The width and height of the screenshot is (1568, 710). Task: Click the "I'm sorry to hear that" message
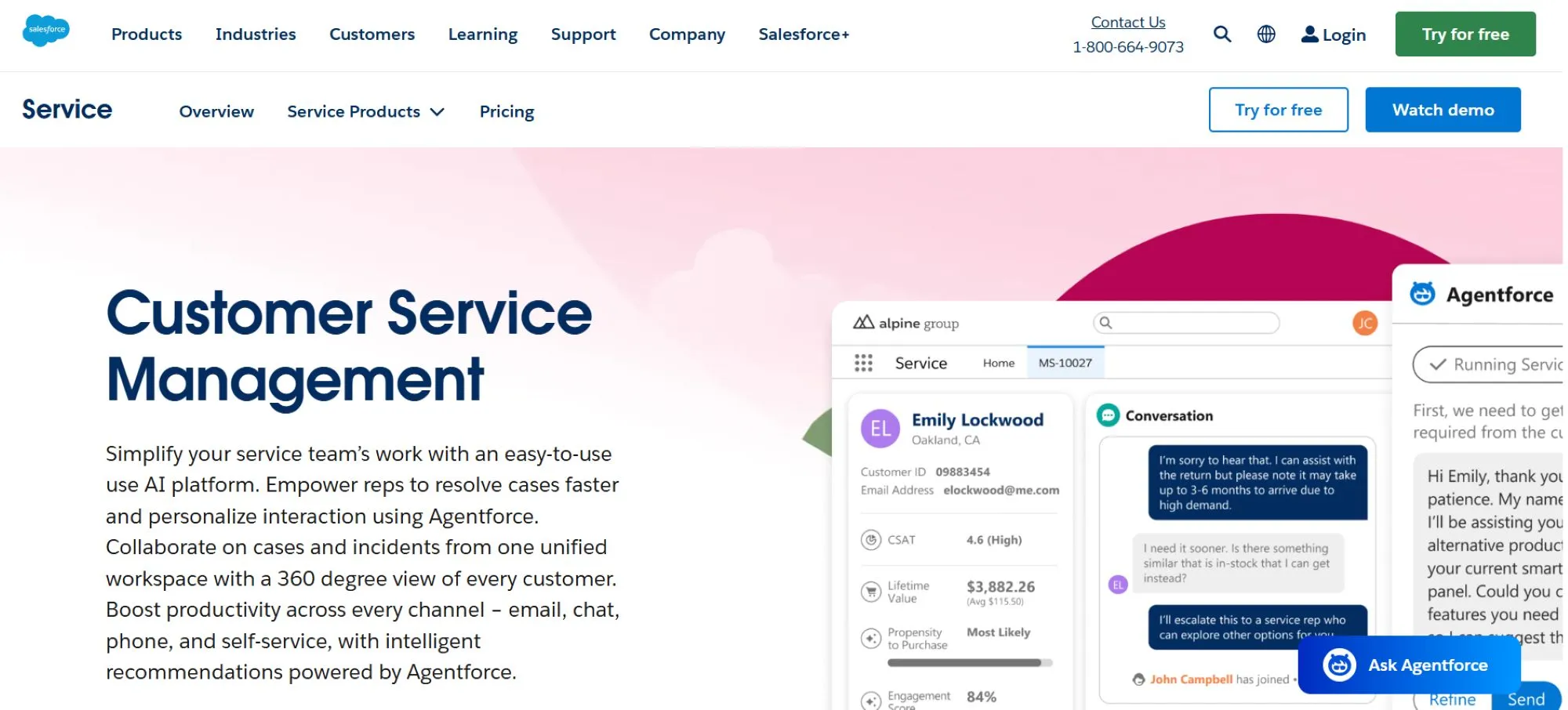pyautogui.click(x=1258, y=483)
